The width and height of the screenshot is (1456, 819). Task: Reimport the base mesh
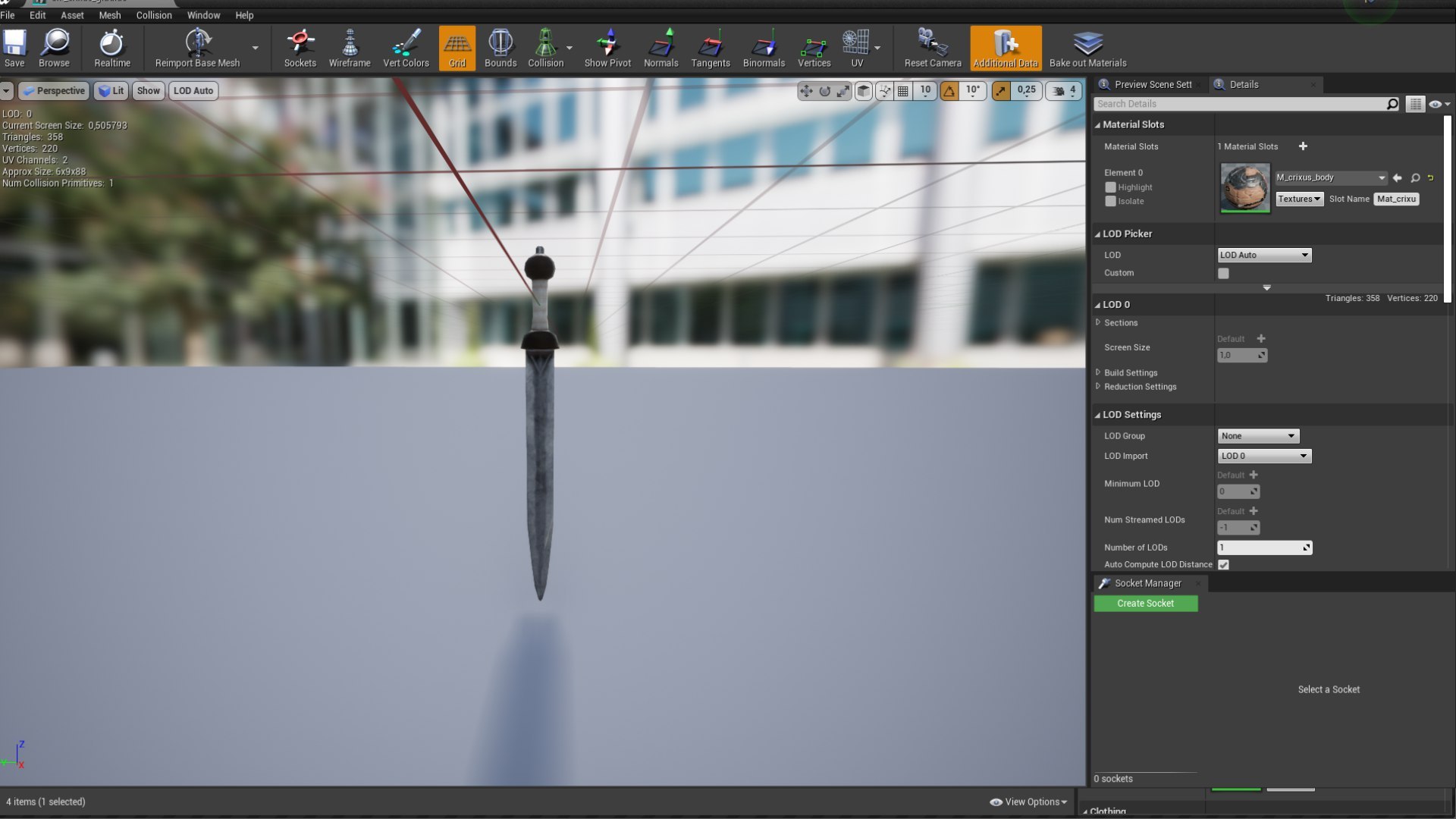coord(197,49)
